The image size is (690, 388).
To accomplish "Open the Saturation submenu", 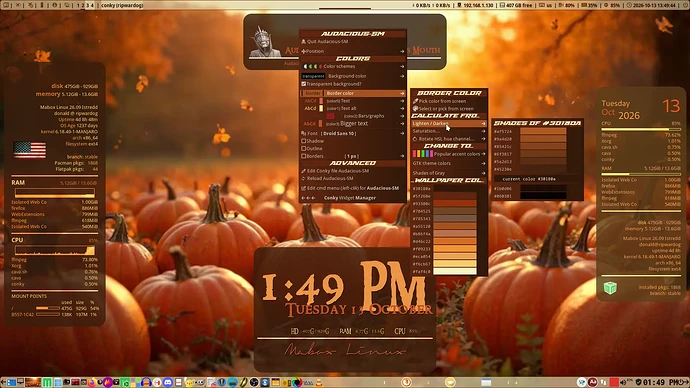I will point(449,131).
